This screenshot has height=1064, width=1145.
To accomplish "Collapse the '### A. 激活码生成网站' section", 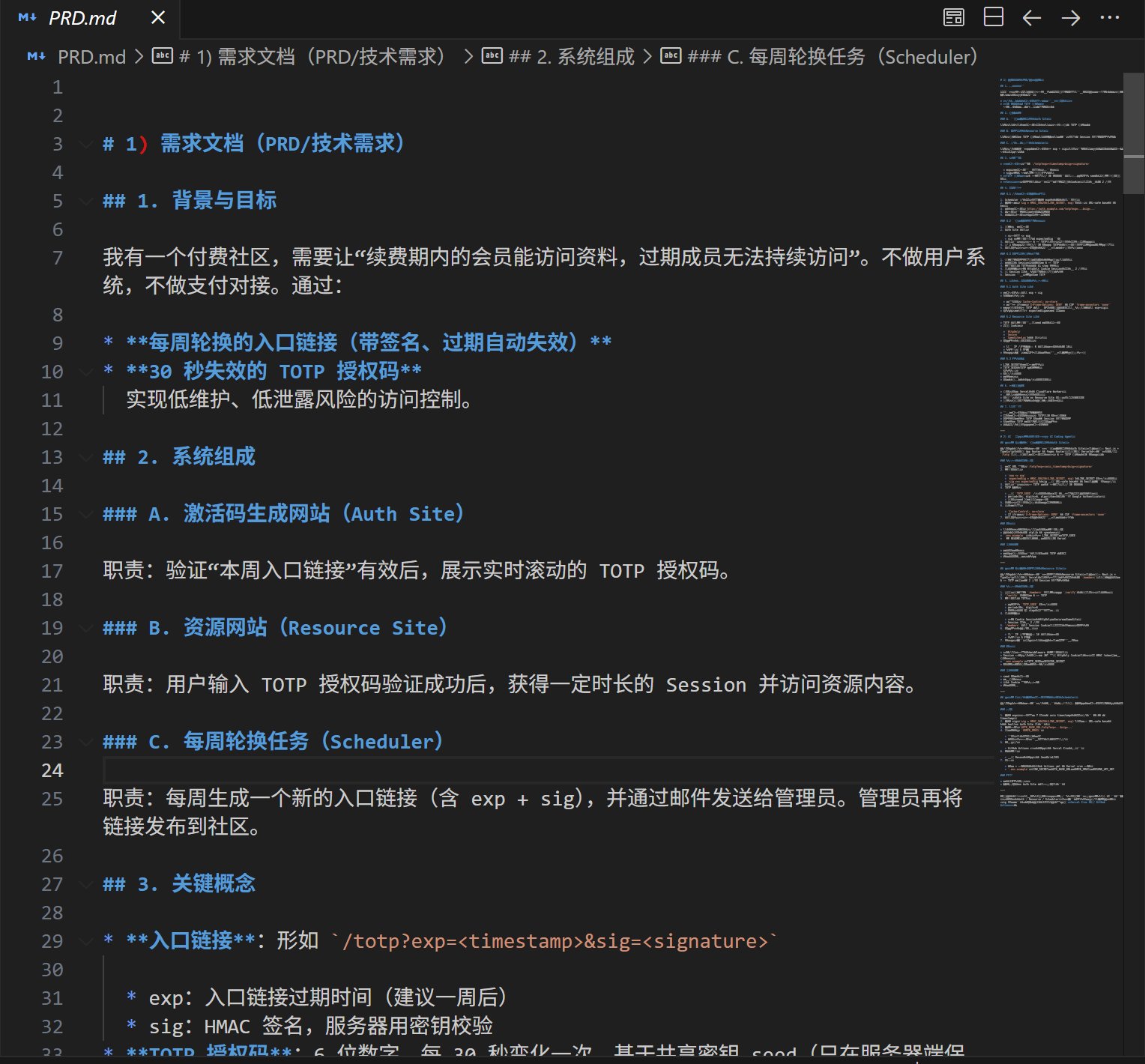I will (x=85, y=515).
